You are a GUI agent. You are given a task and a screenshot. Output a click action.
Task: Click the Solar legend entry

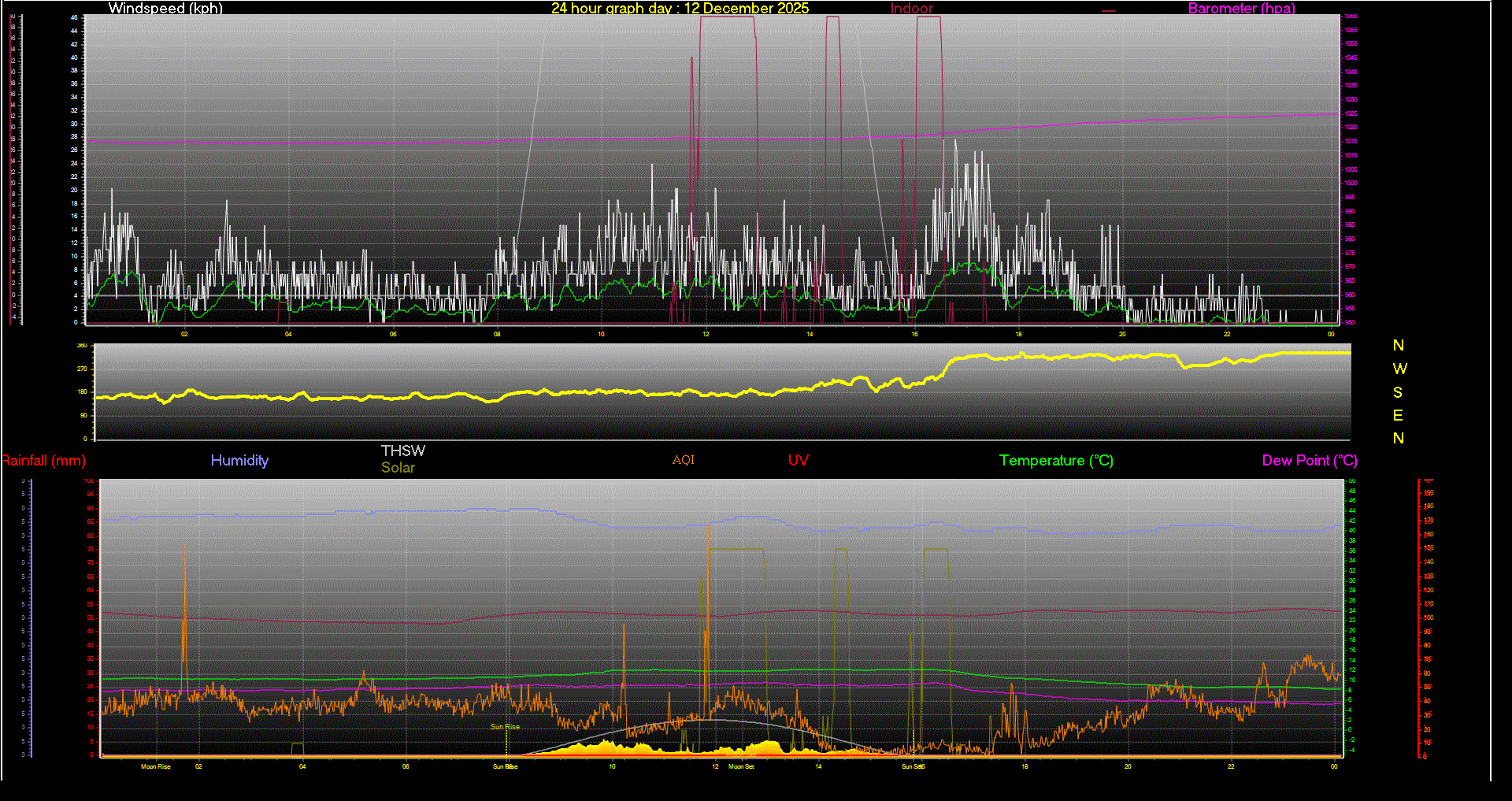pyautogui.click(x=398, y=467)
